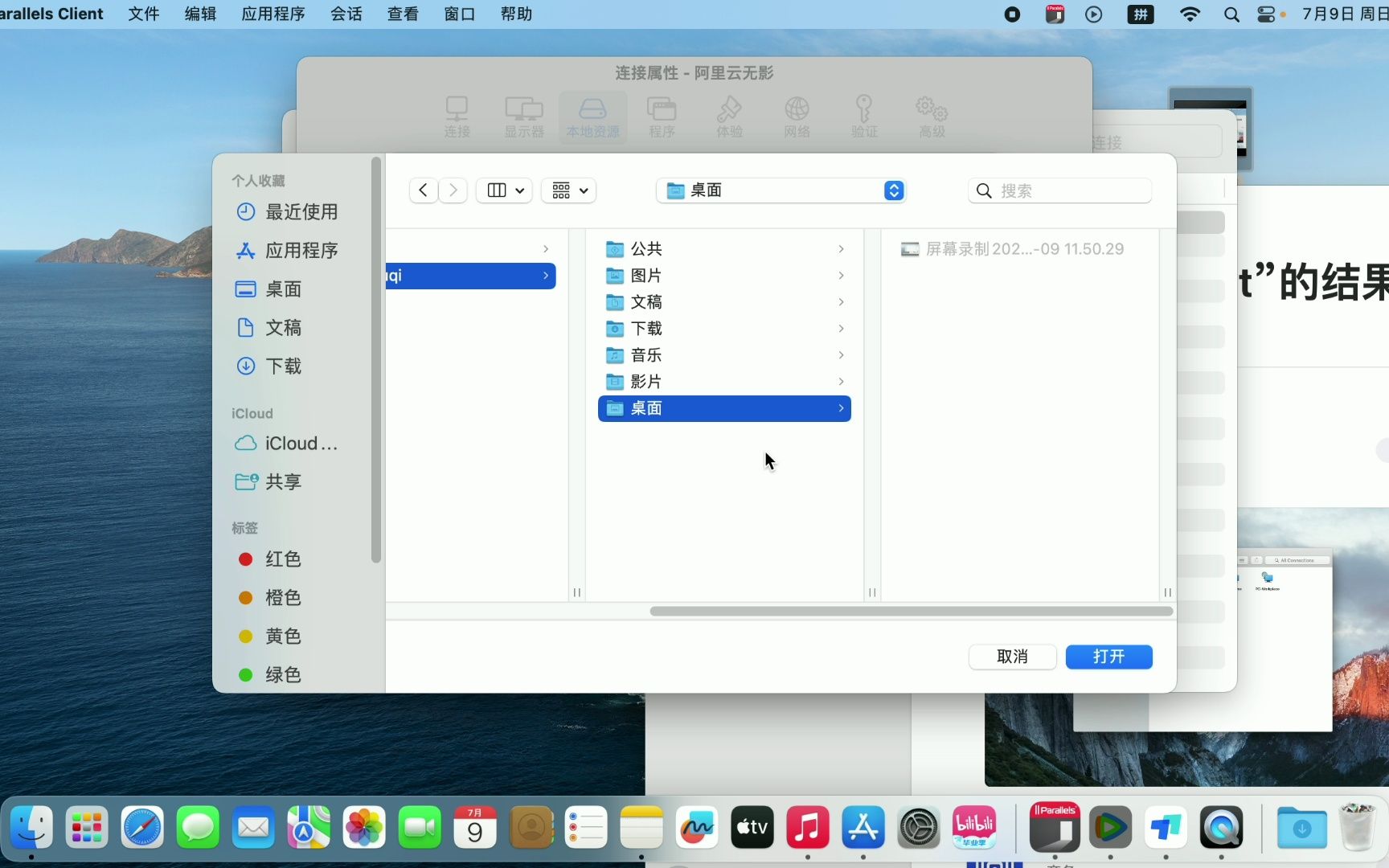Select the 橙色 tag
Image resolution: width=1389 pixels, height=868 pixels.
[269, 598]
